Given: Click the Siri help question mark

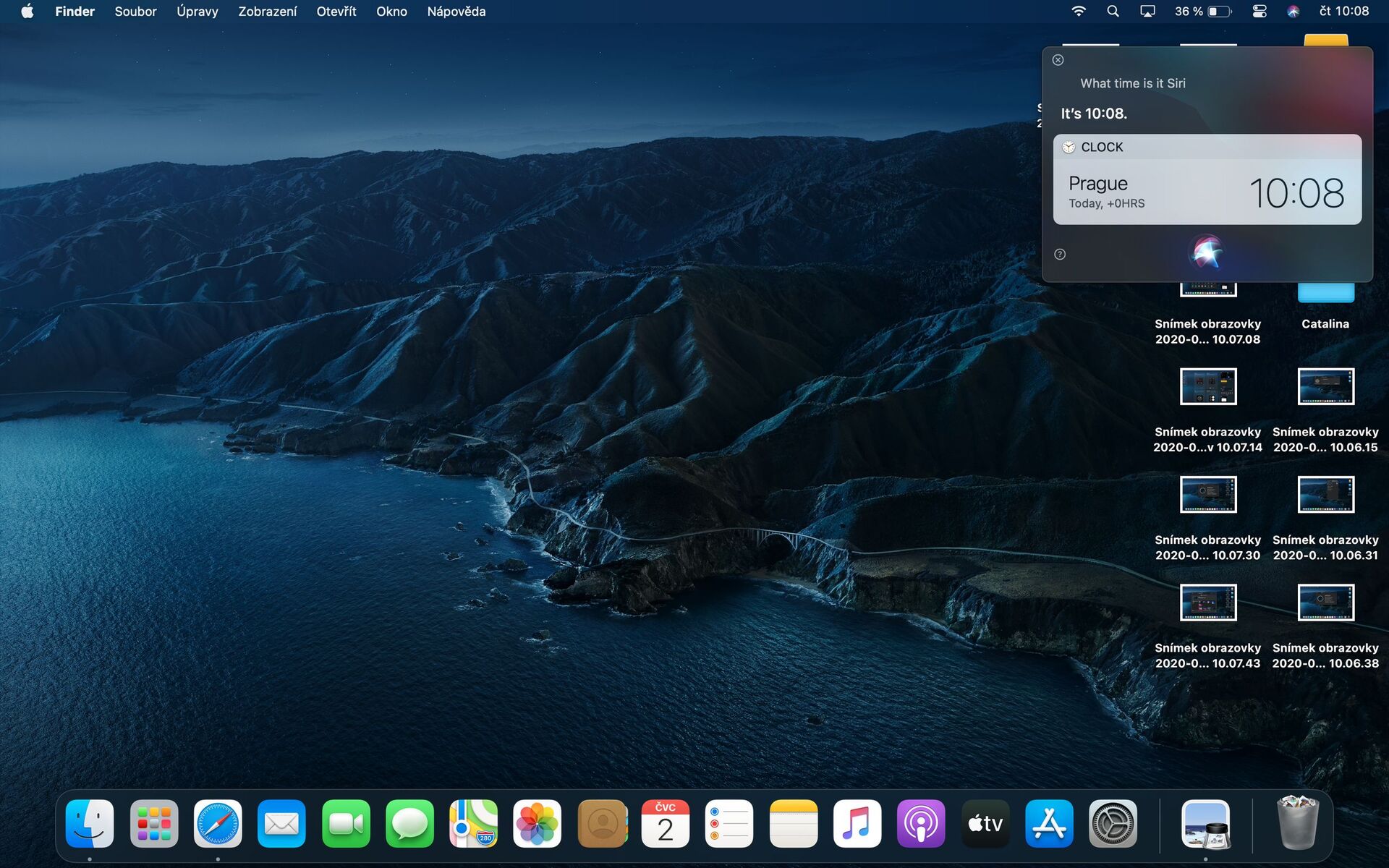Looking at the screenshot, I should pyautogui.click(x=1059, y=254).
